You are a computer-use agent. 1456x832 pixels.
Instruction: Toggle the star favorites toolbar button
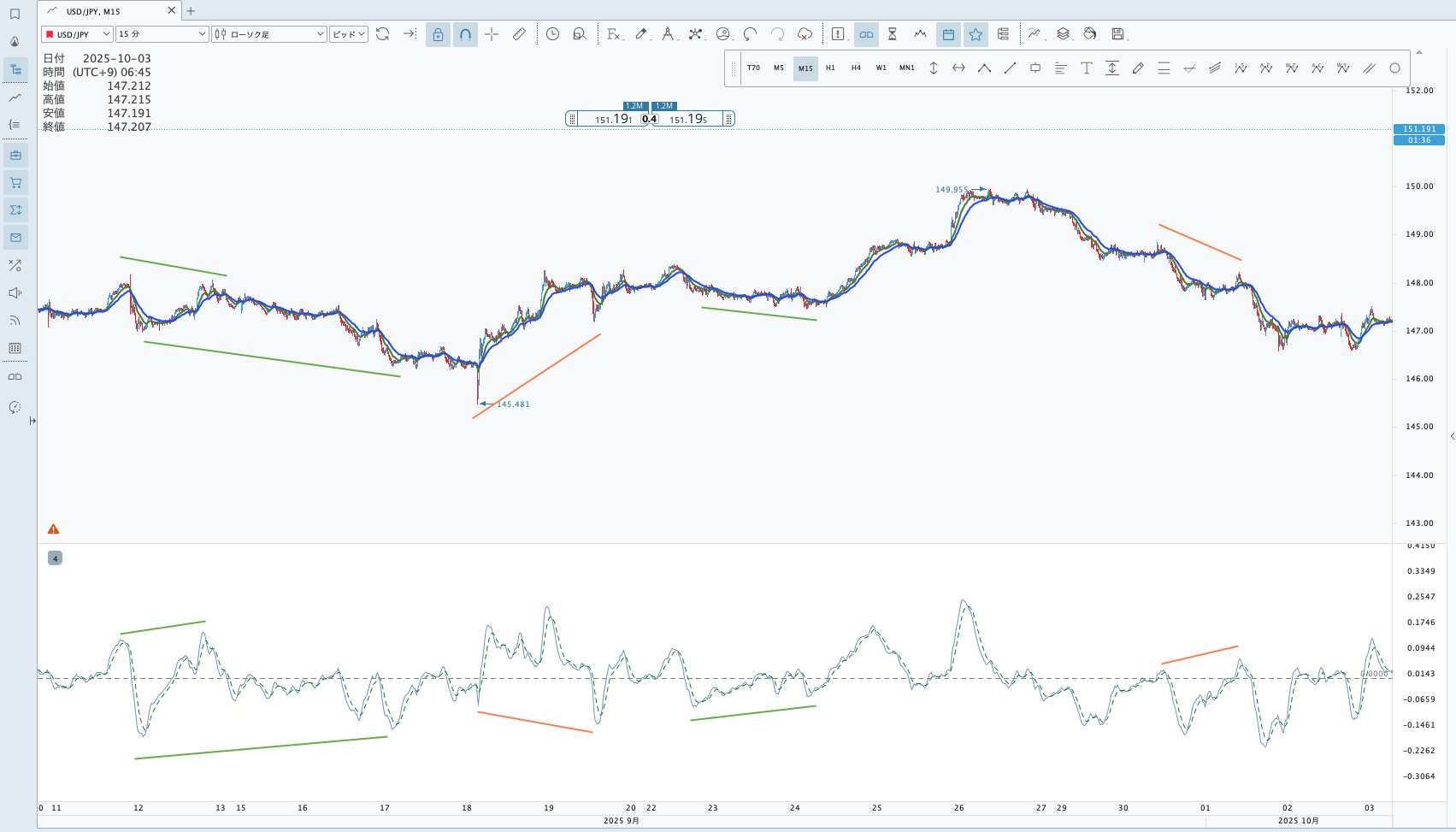pos(976,34)
